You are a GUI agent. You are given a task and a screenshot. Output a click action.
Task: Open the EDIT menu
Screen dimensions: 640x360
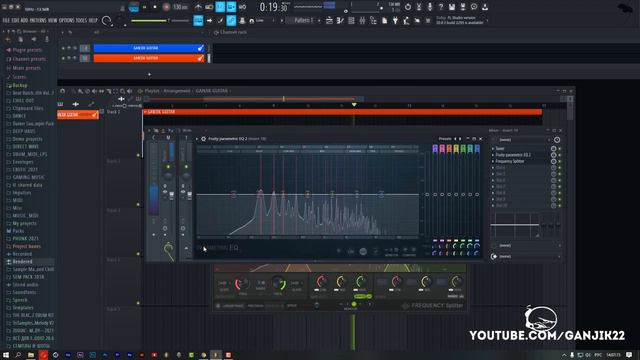pyautogui.click(x=15, y=20)
